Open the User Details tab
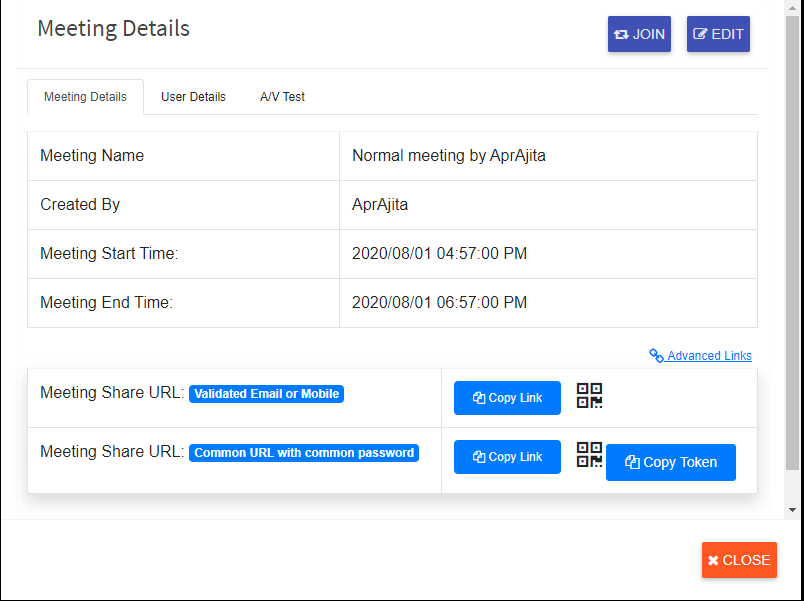This screenshot has width=804, height=601. (193, 97)
